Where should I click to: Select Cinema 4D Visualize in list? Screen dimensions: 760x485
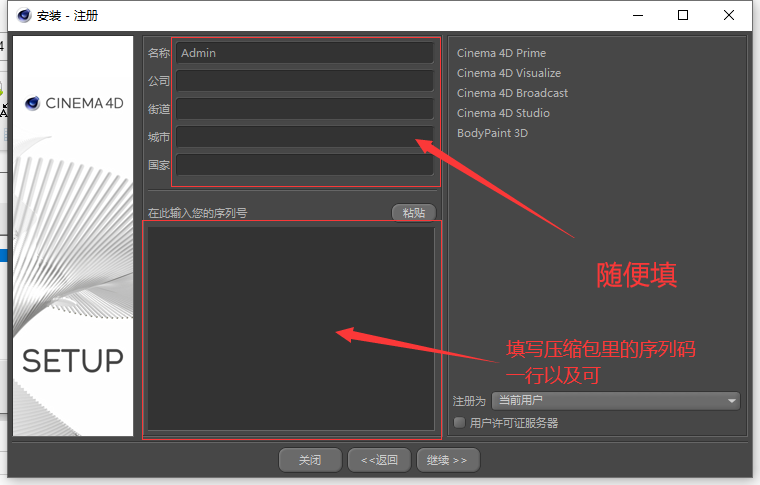point(509,73)
